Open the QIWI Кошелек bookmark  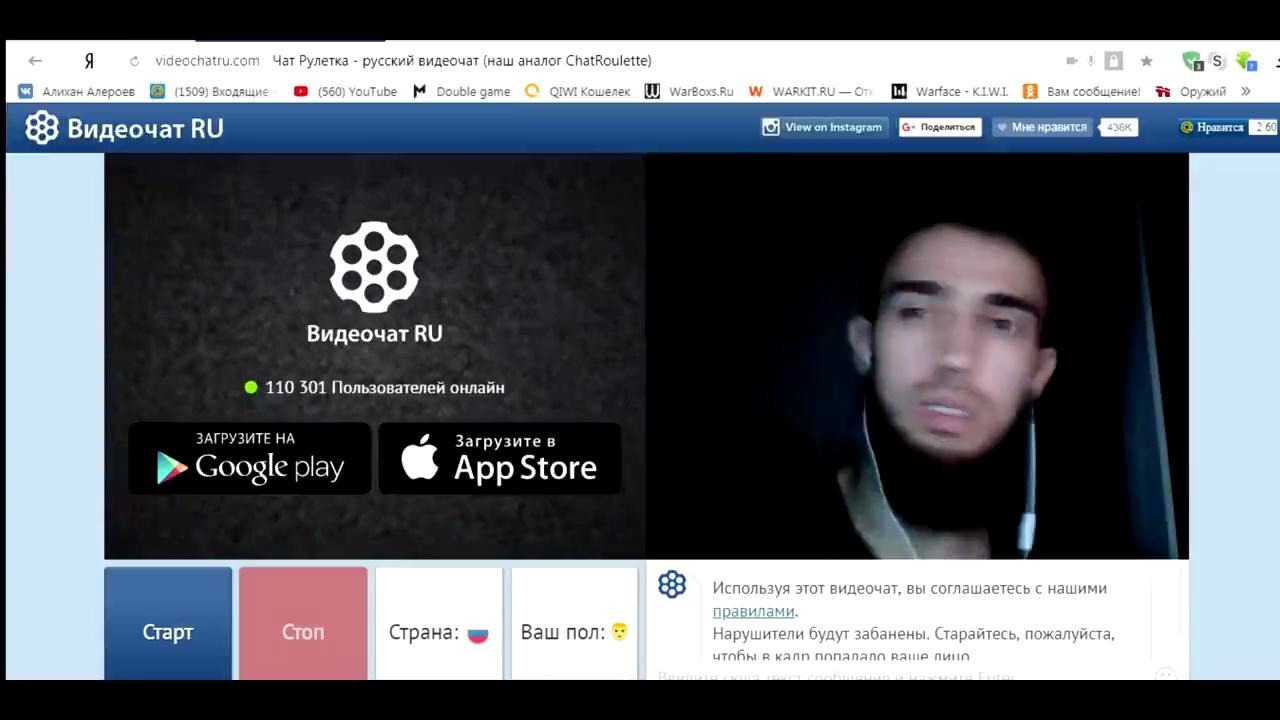pos(577,91)
